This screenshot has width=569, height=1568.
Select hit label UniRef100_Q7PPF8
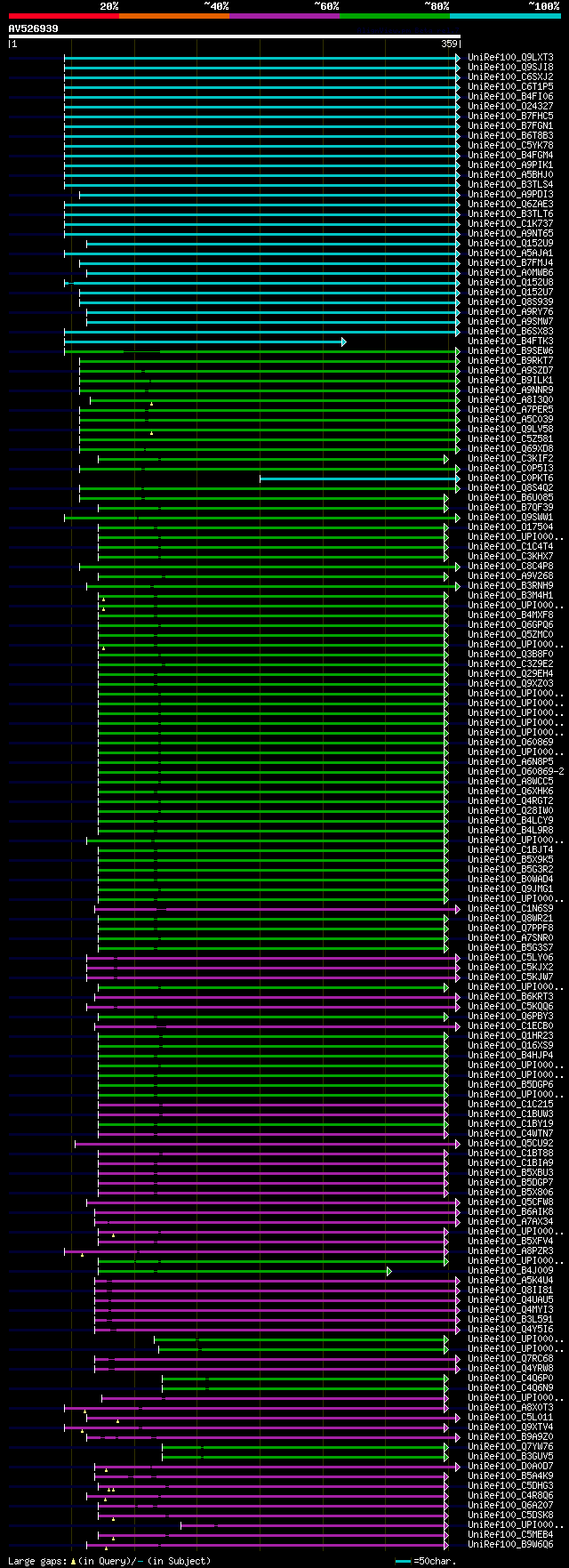click(x=510, y=929)
